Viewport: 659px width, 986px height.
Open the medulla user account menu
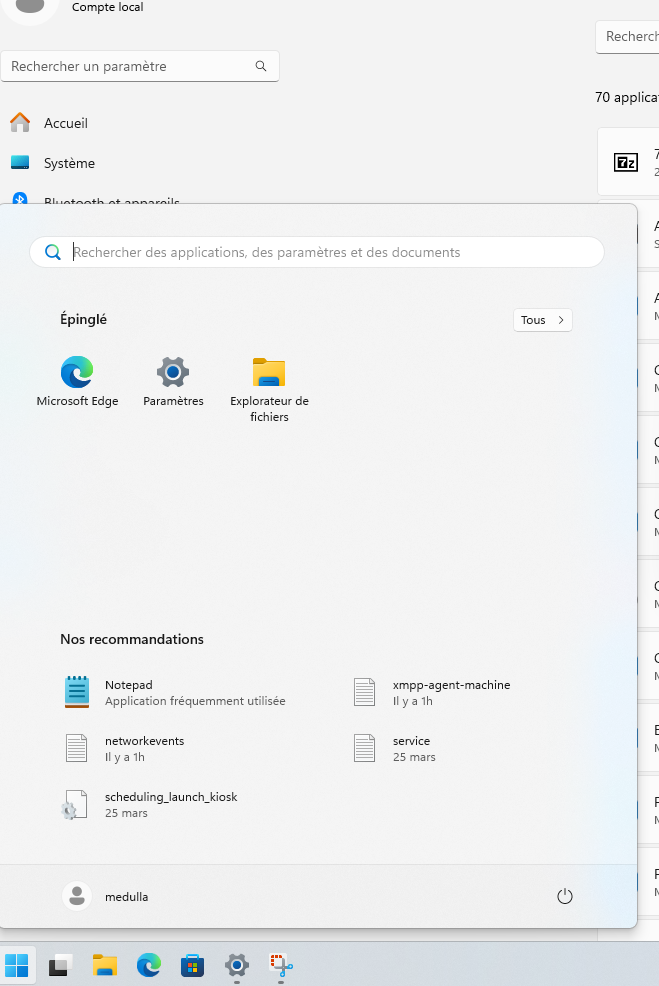click(x=106, y=897)
